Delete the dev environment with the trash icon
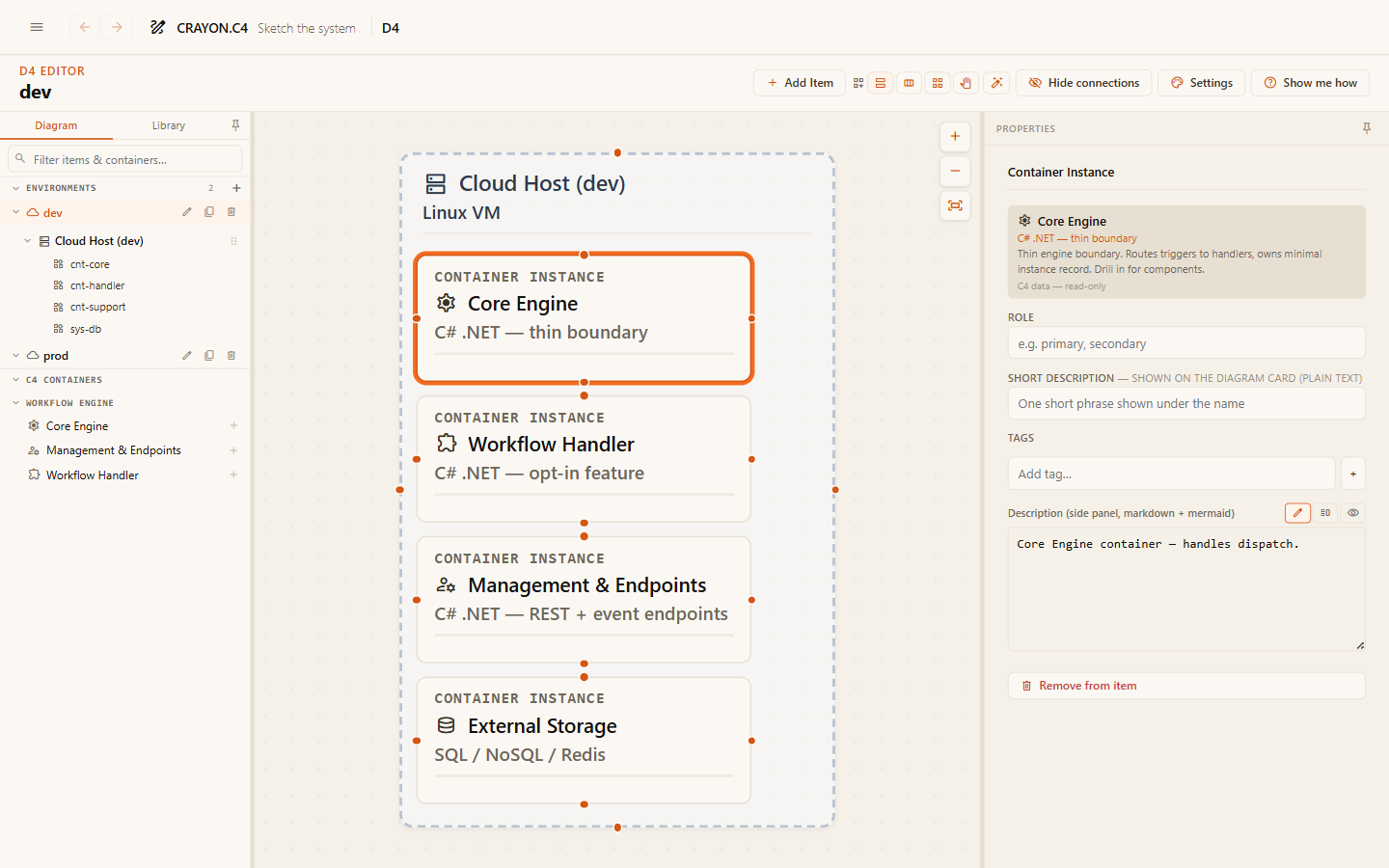Screen dimensions: 1389x868 pyautogui.click(x=231, y=212)
